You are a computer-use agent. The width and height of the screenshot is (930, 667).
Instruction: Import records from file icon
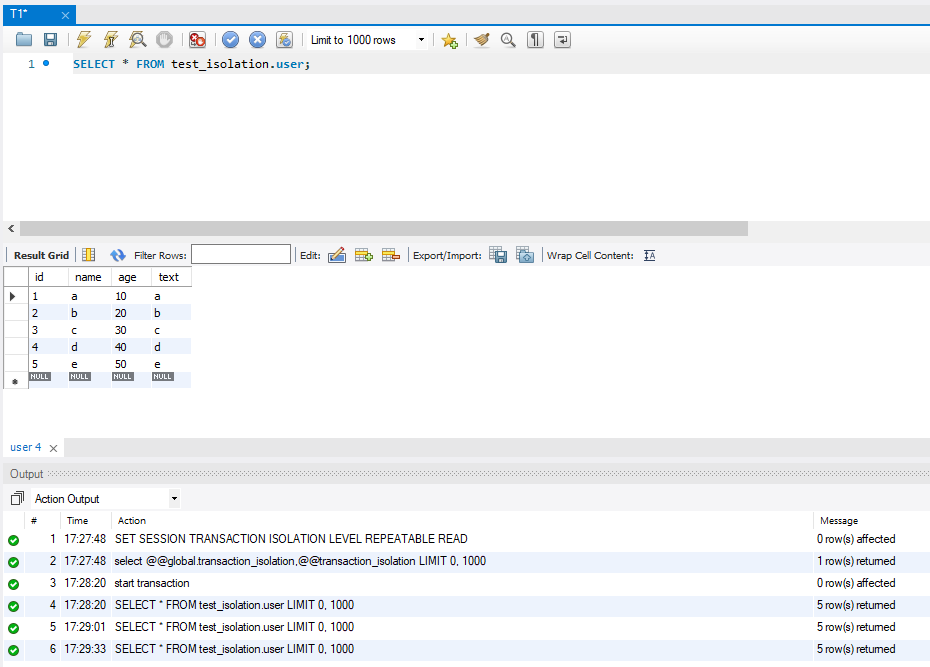(x=525, y=255)
